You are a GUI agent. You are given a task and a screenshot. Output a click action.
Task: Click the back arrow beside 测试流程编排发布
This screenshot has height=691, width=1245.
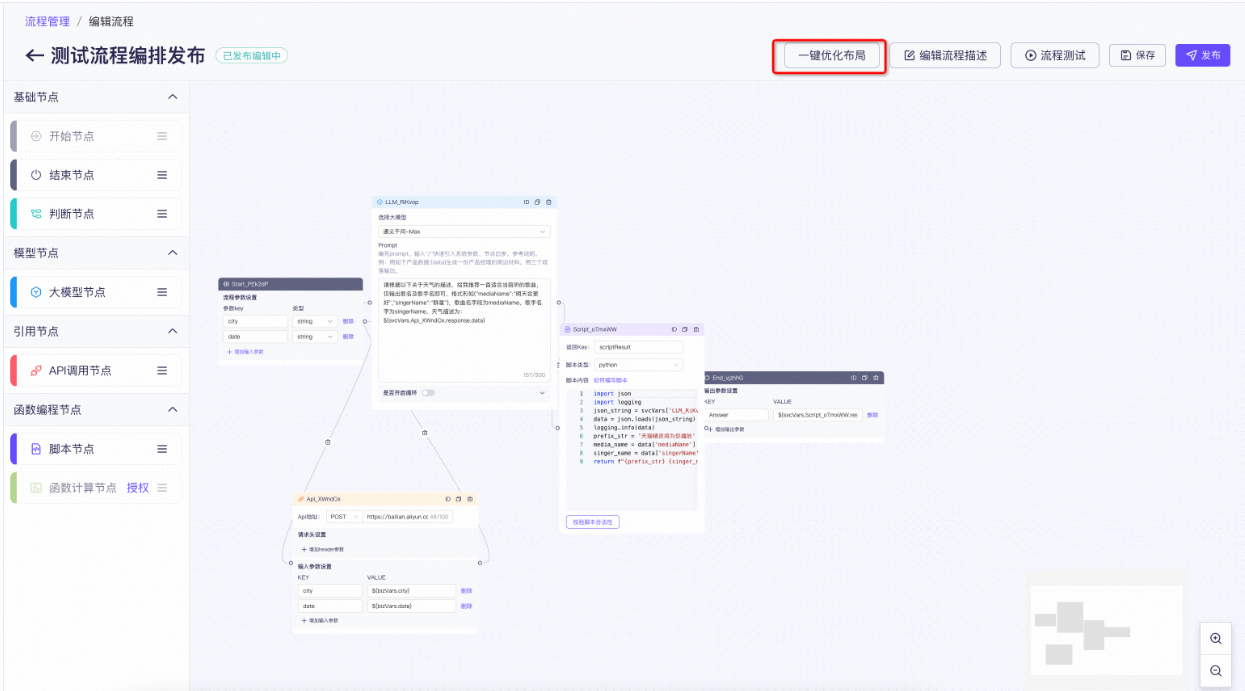[x=35, y=56]
